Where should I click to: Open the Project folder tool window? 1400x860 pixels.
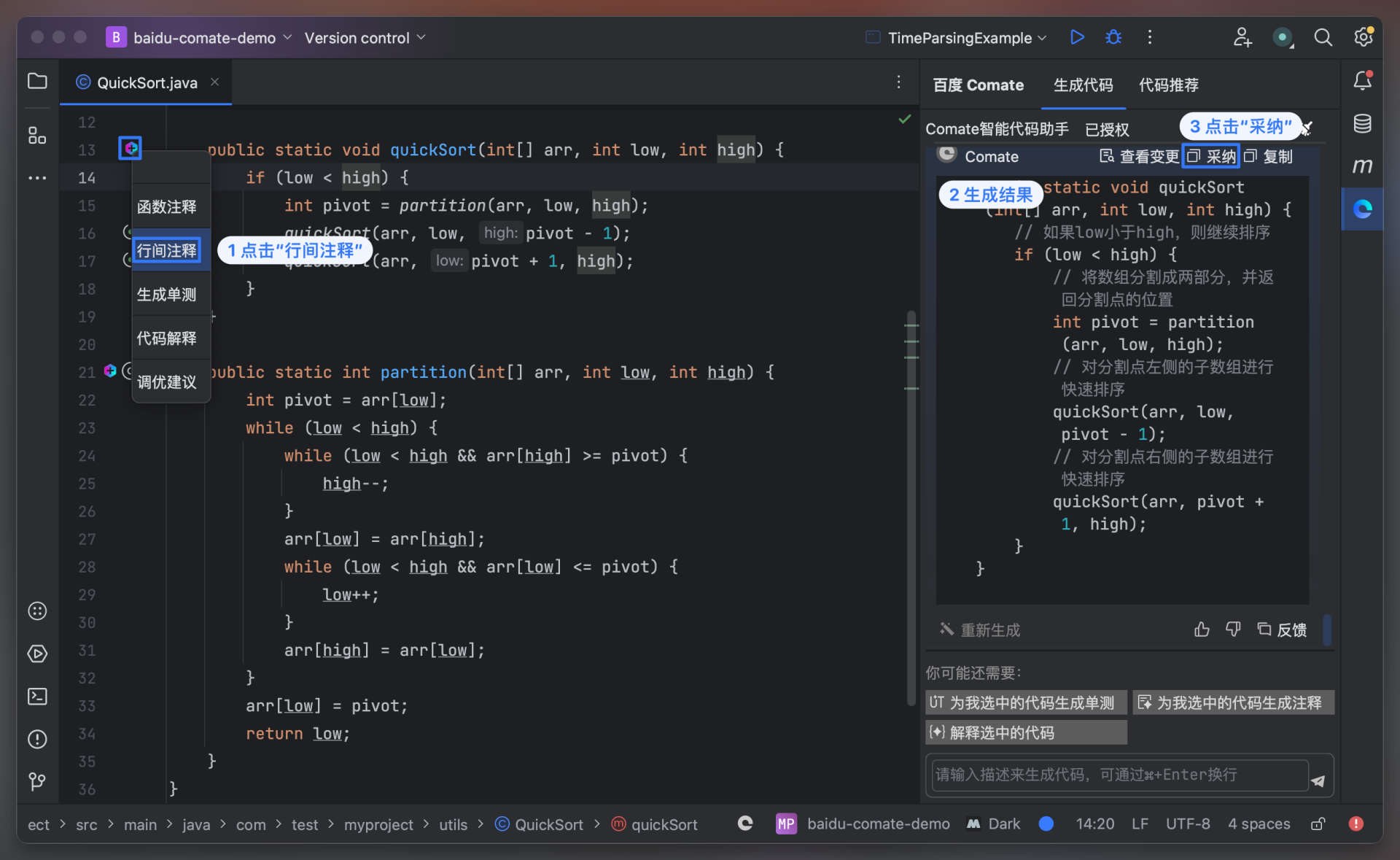37,81
